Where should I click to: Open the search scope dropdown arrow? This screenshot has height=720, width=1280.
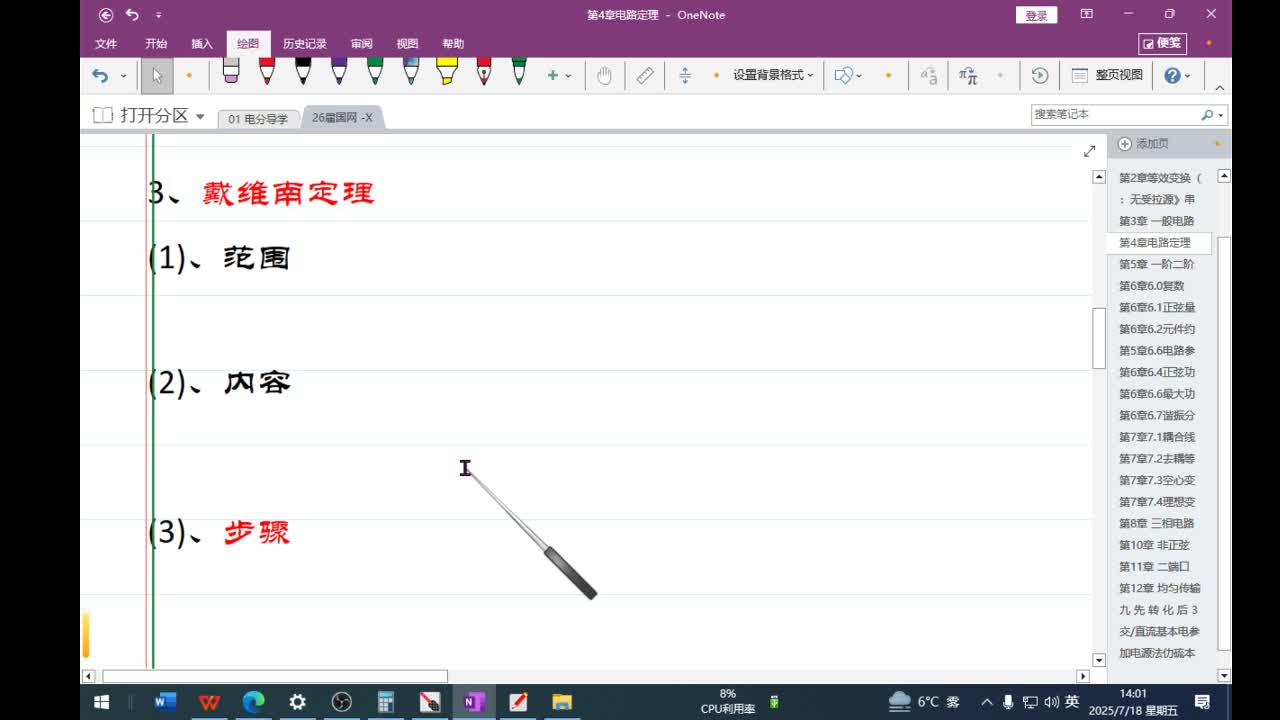pos(1221,115)
